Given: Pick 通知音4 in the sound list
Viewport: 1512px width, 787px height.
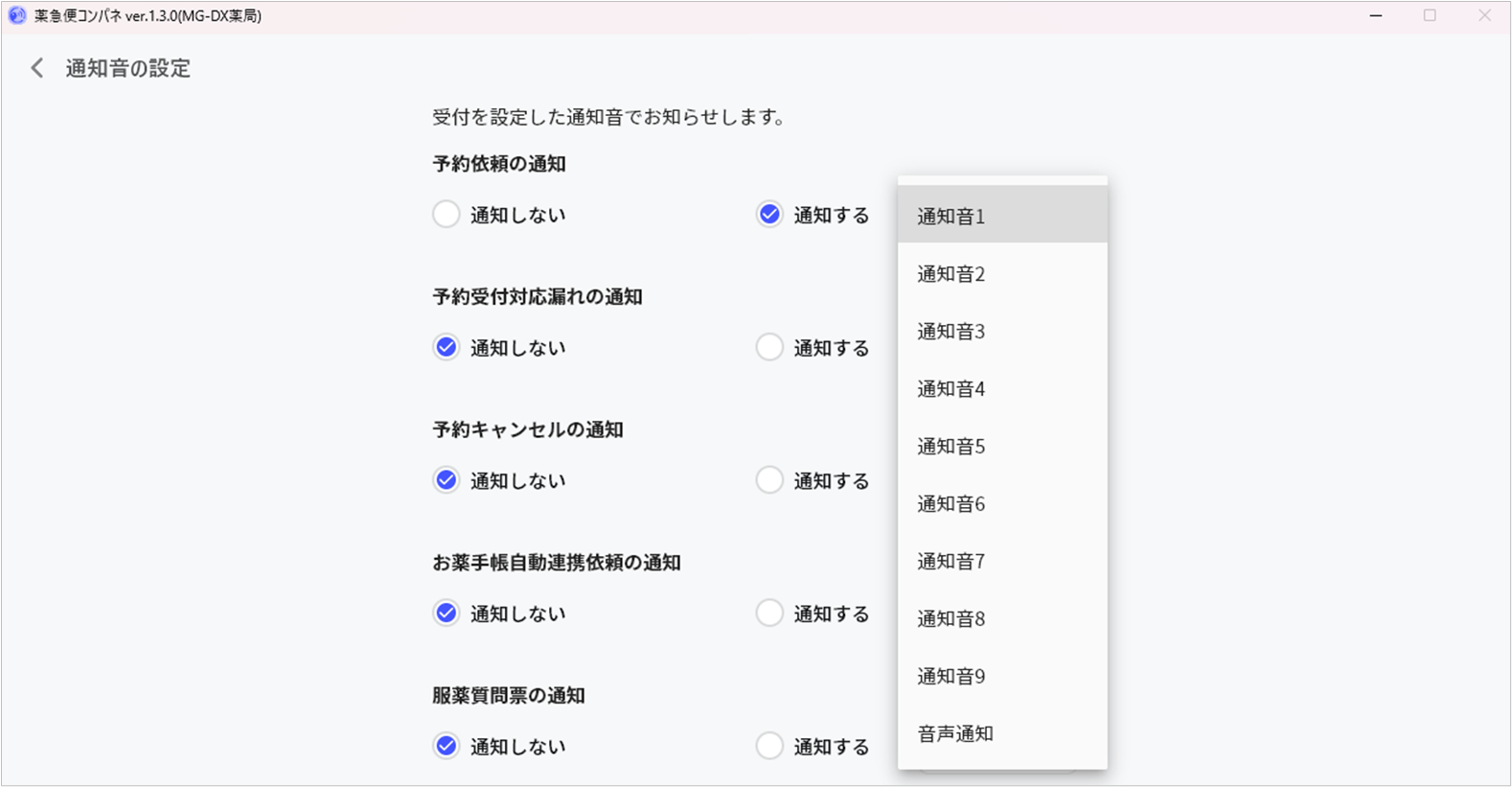Looking at the screenshot, I should [x=1001, y=389].
